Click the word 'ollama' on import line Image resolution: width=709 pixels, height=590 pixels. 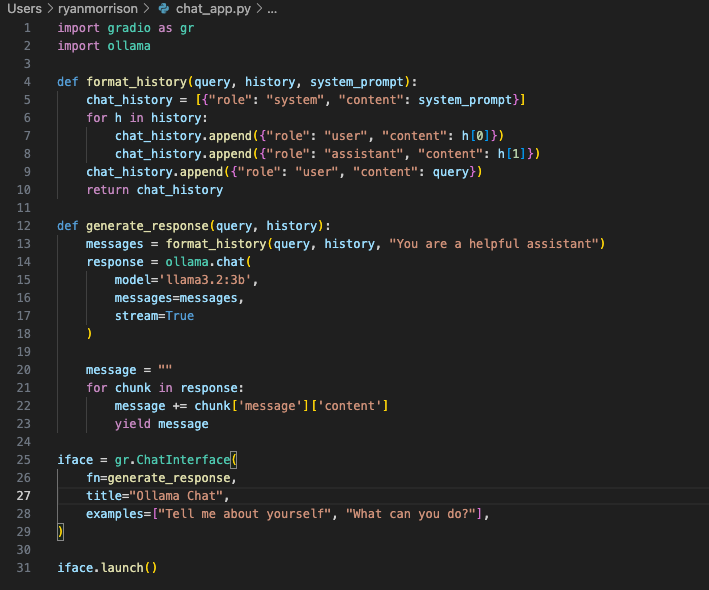(x=129, y=46)
